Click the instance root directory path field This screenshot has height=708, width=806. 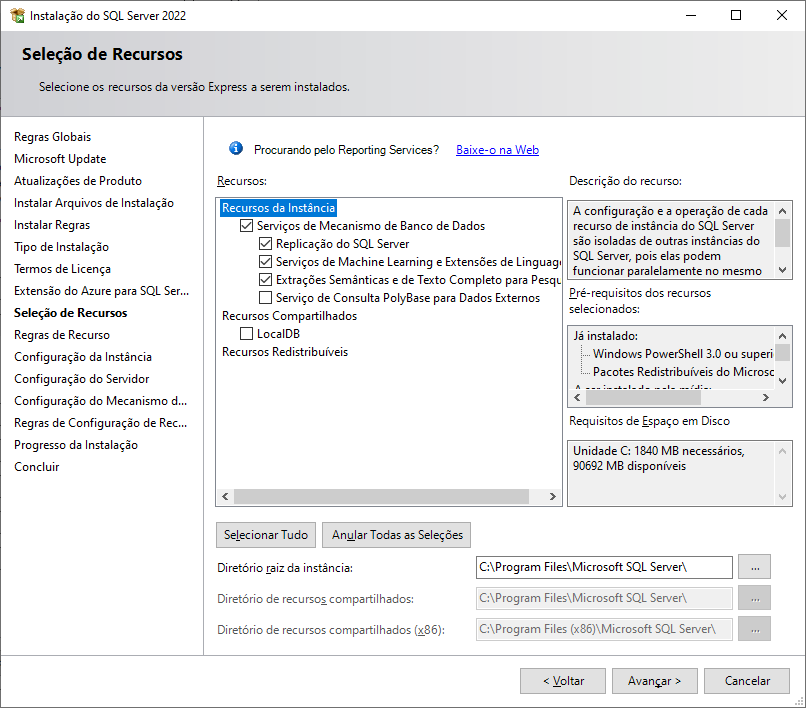pos(604,567)
